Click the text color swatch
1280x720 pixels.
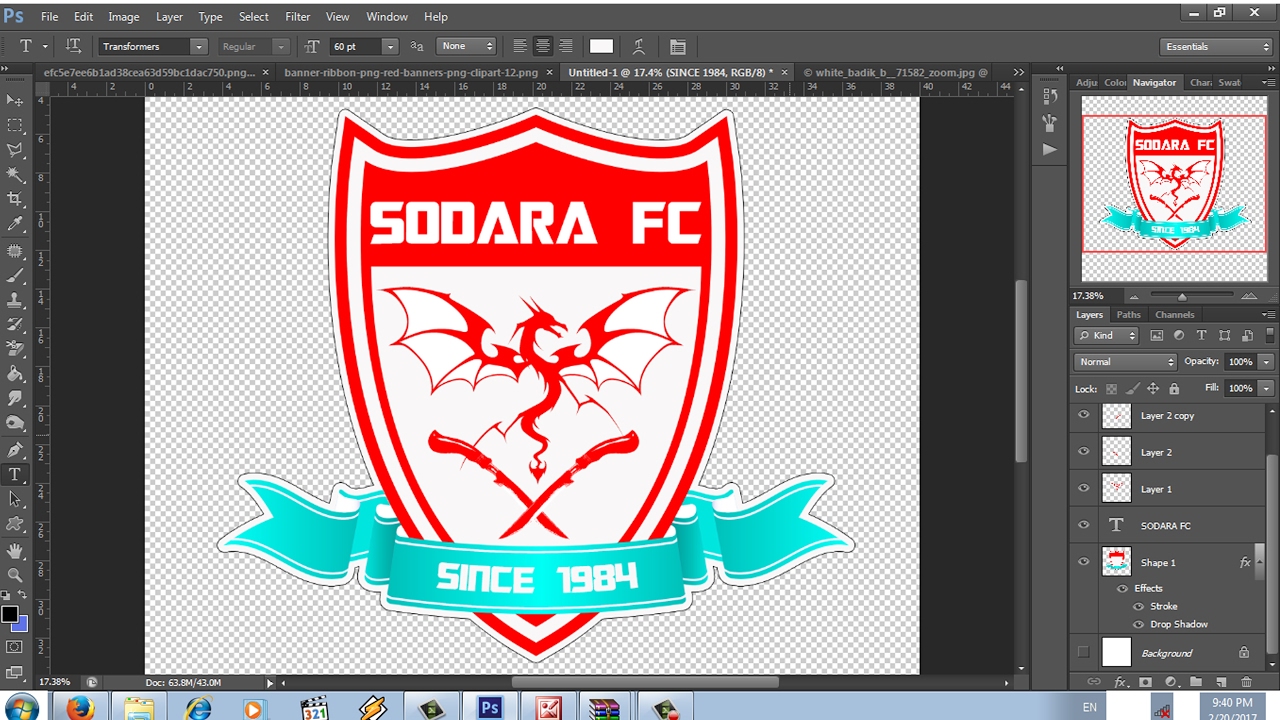[x=601, y=46]
